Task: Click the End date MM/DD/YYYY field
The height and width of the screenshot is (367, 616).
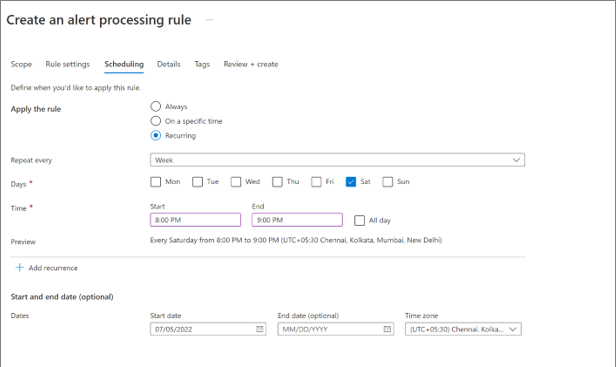Action: point(336,329)
